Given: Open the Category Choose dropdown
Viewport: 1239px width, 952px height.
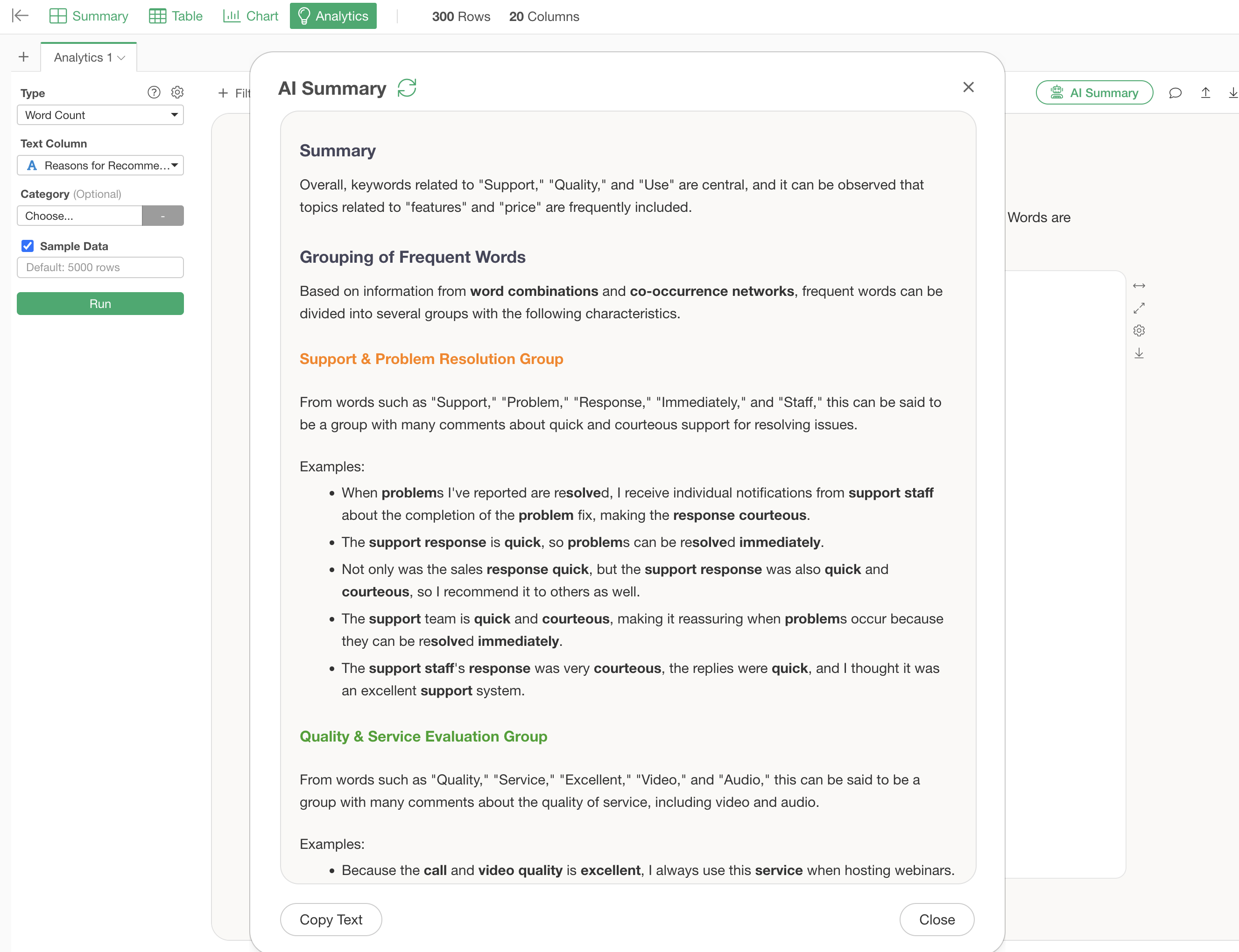Looking at the screenshot, I should [79, 216].
